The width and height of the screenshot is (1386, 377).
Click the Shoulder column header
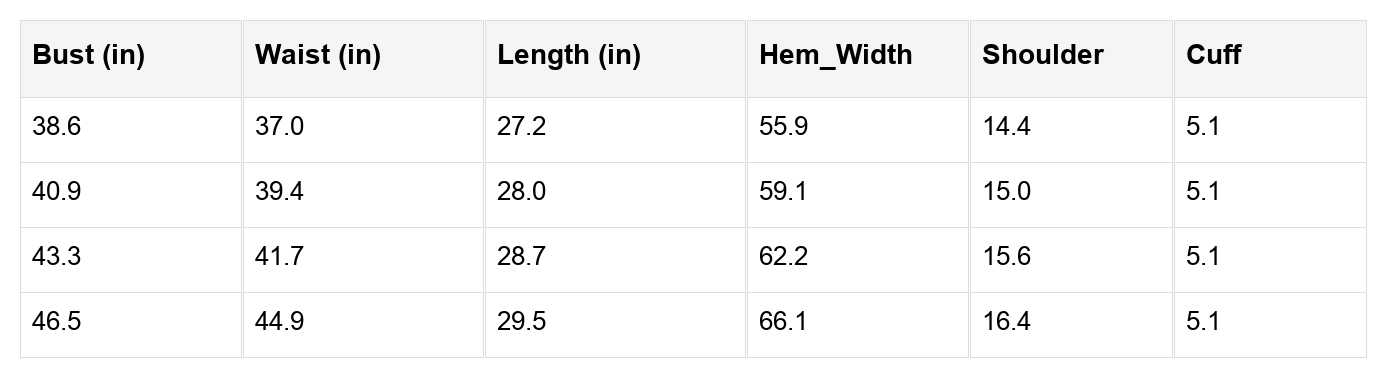1043,55
